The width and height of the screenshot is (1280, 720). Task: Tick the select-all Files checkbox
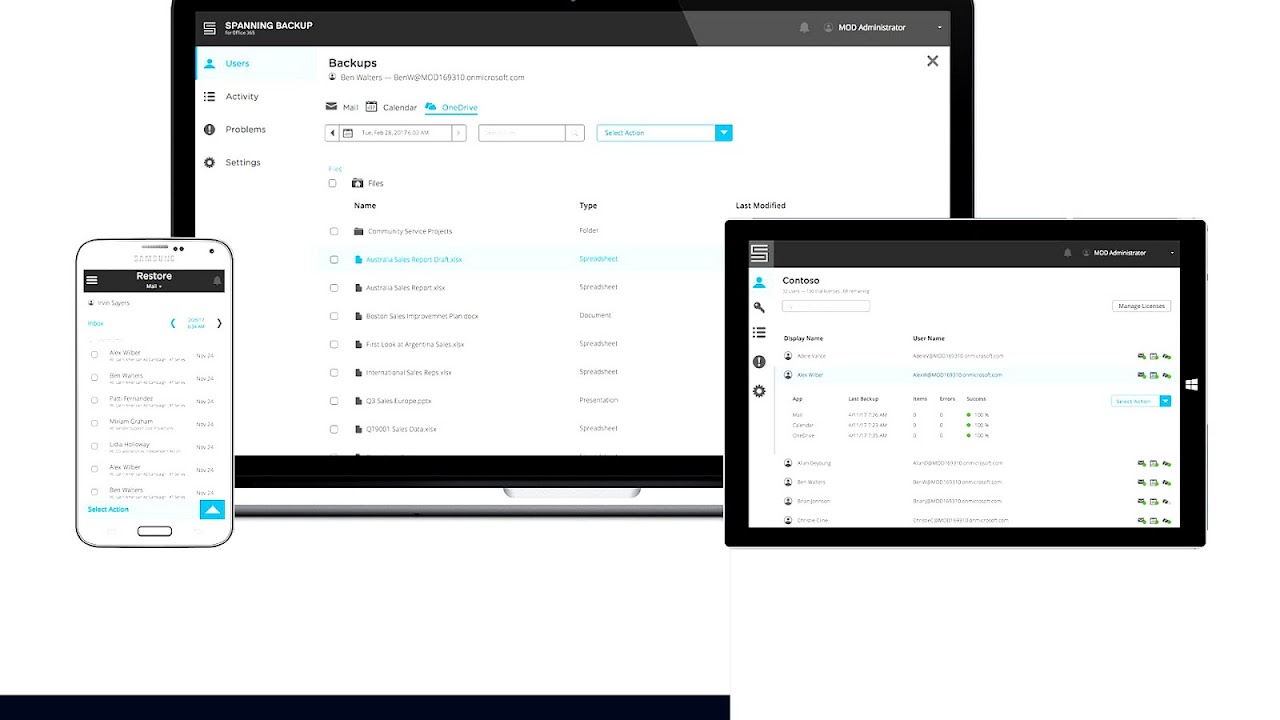pos(333,183)
